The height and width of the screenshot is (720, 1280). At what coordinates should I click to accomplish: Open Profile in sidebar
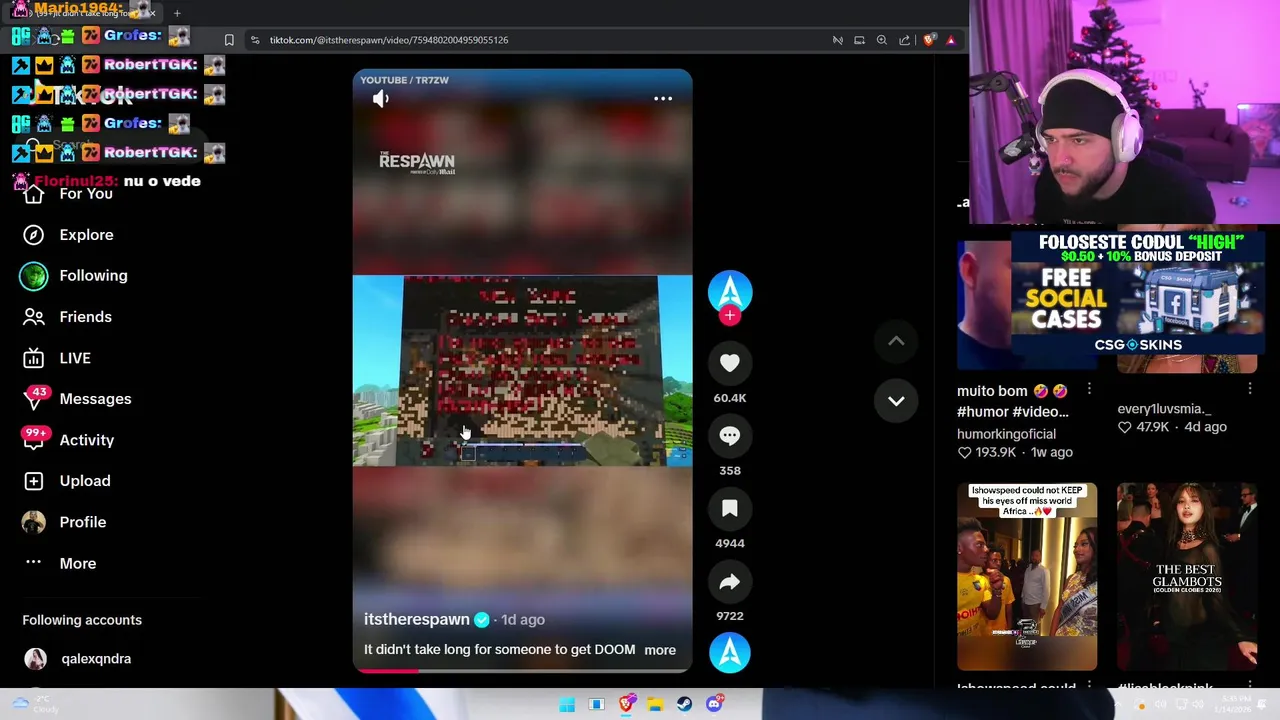tap(83, 522)
